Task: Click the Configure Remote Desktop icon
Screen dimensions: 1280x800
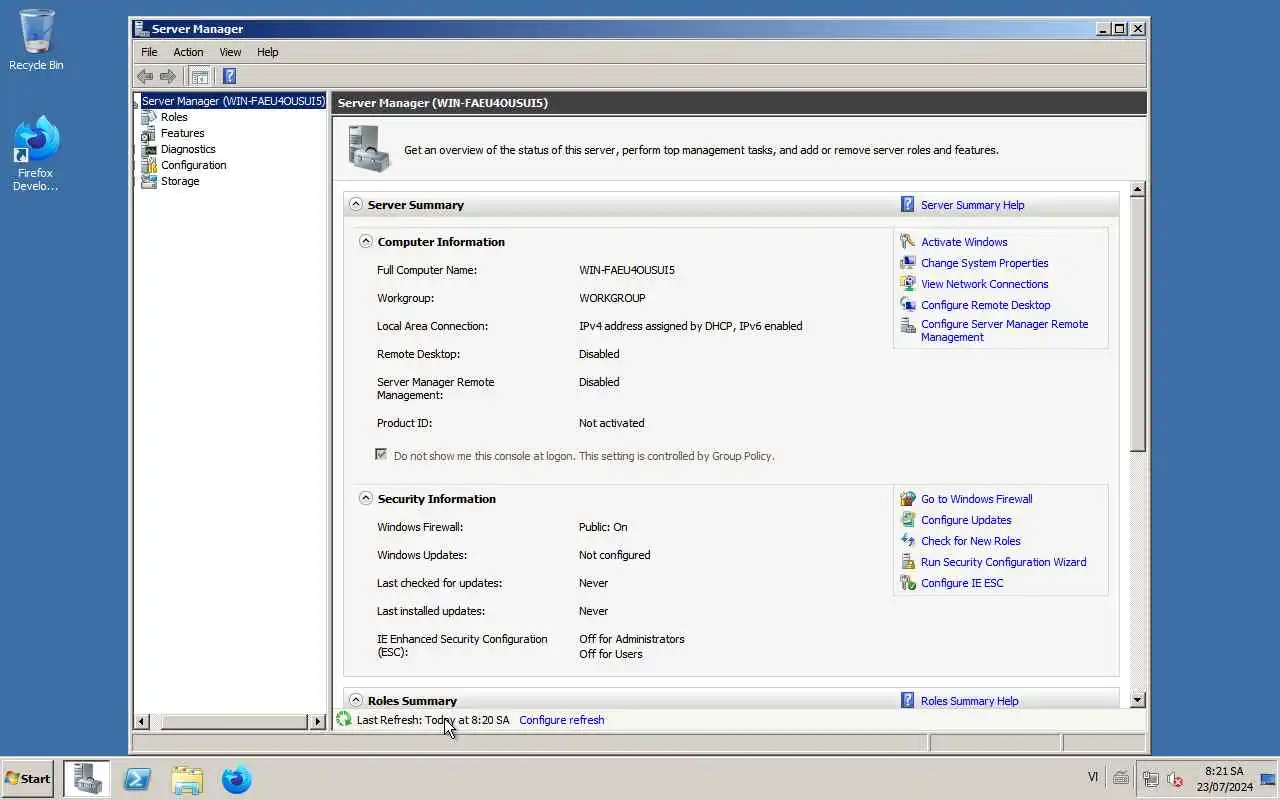Action: (907, 305)
